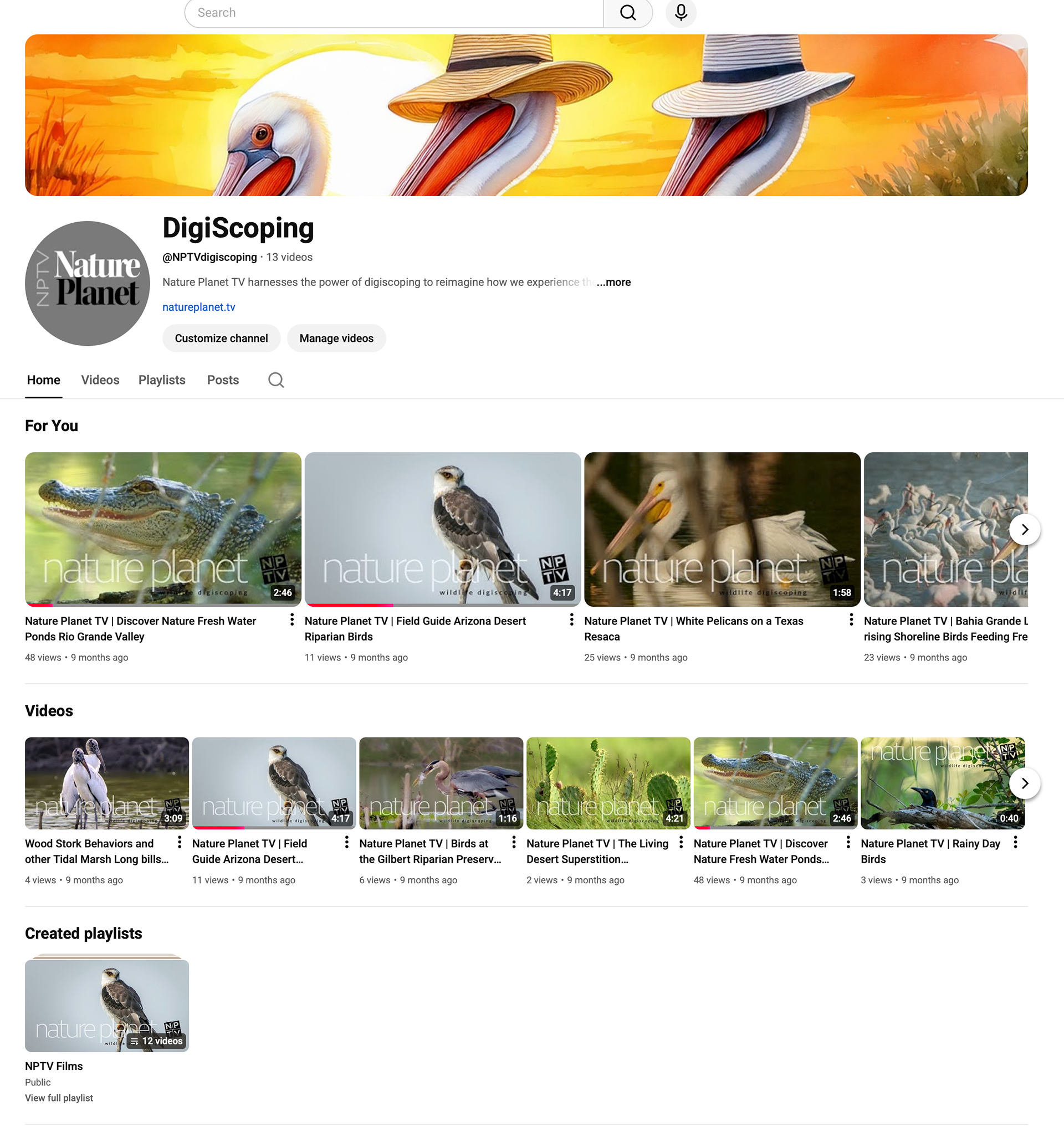The width and height of the screenshot is (1064, 1127).
Task: Expand channel description with ...more
Action: [613, 283]
